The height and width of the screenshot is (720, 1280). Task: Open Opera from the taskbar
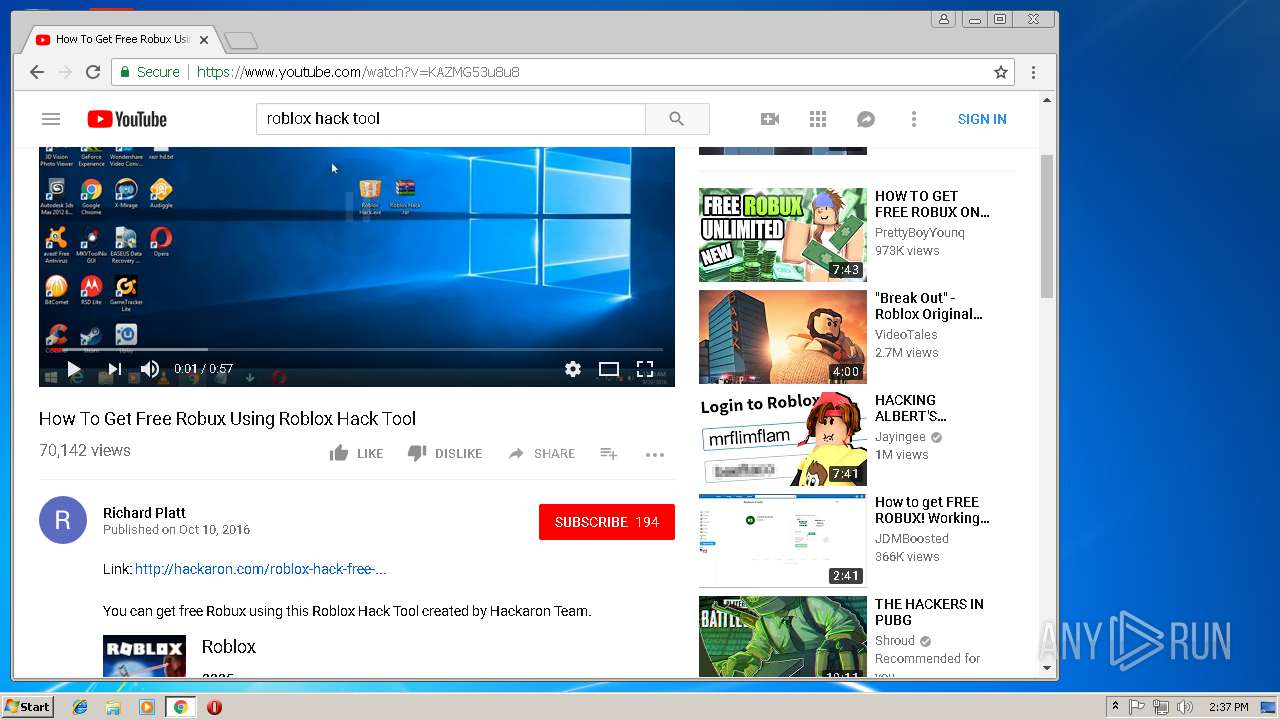pyautogui.click(x=214, y=707)
